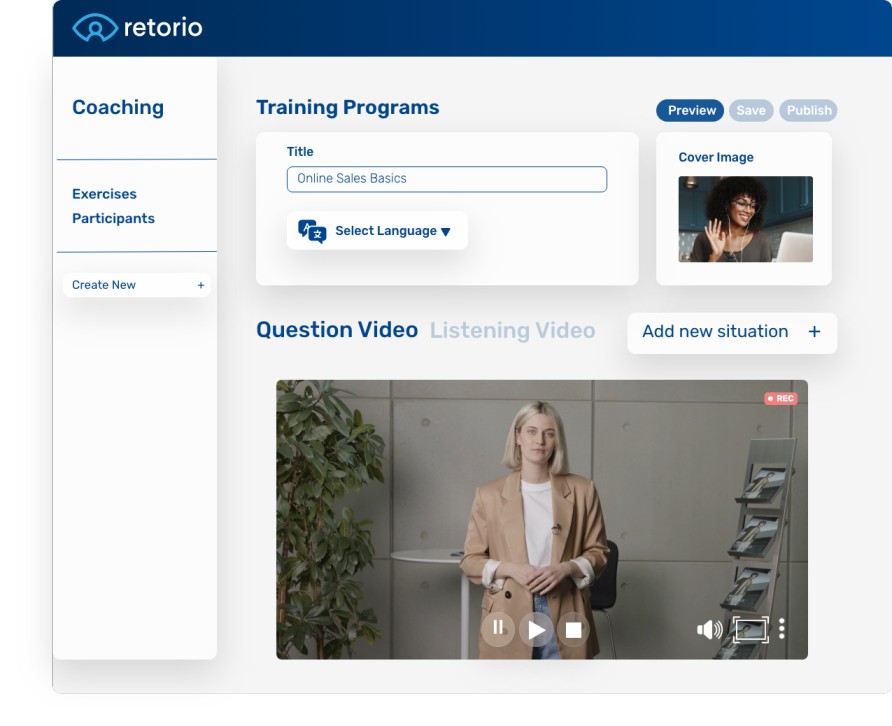Open Participants in sidebar
Image resolution: width=892 pixels, height=726 pixels.
coord(113,218)
